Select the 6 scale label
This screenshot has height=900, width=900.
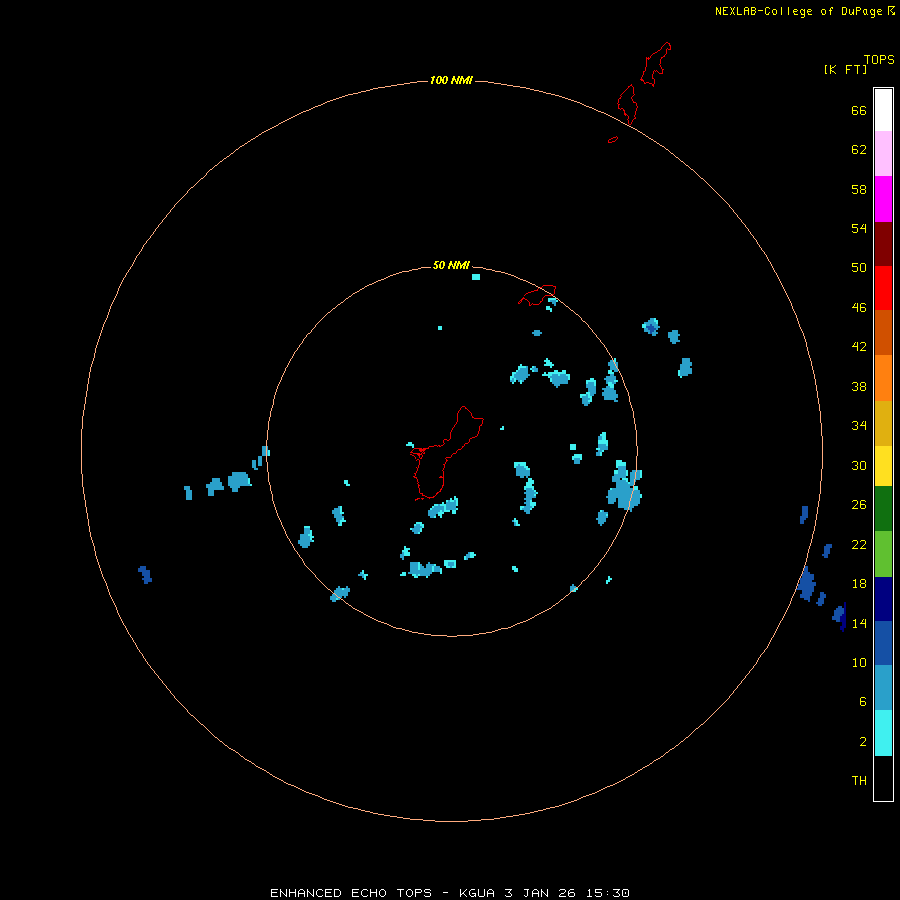click(863, 702)
